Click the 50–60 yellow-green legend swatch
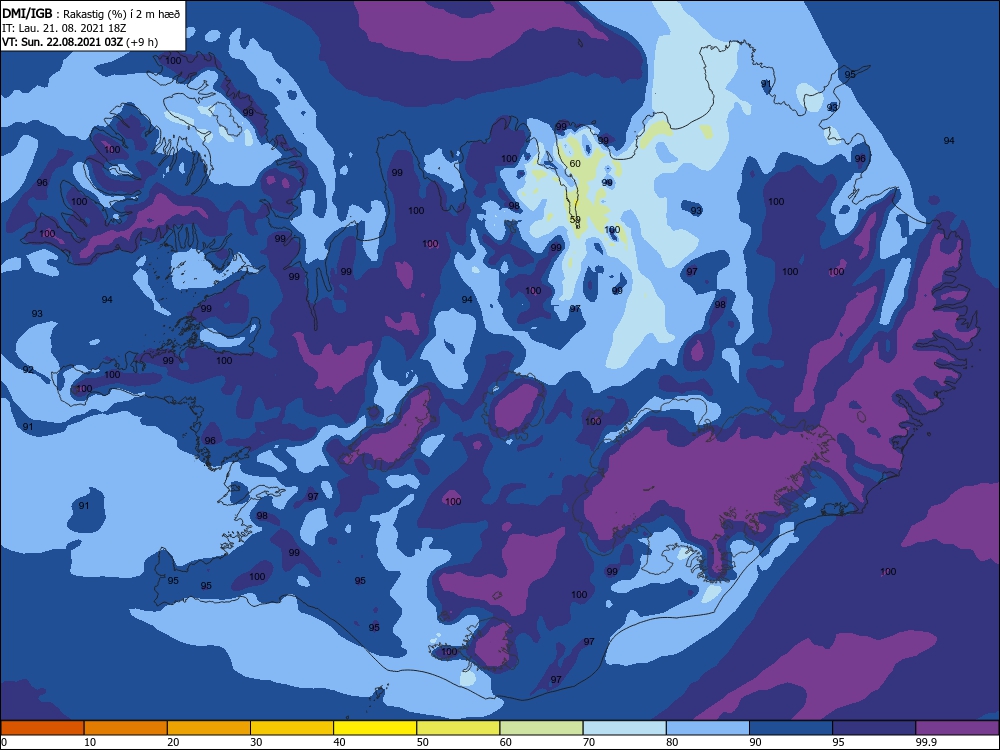This screenshot has width=1000, height=750. click(458, 728)
